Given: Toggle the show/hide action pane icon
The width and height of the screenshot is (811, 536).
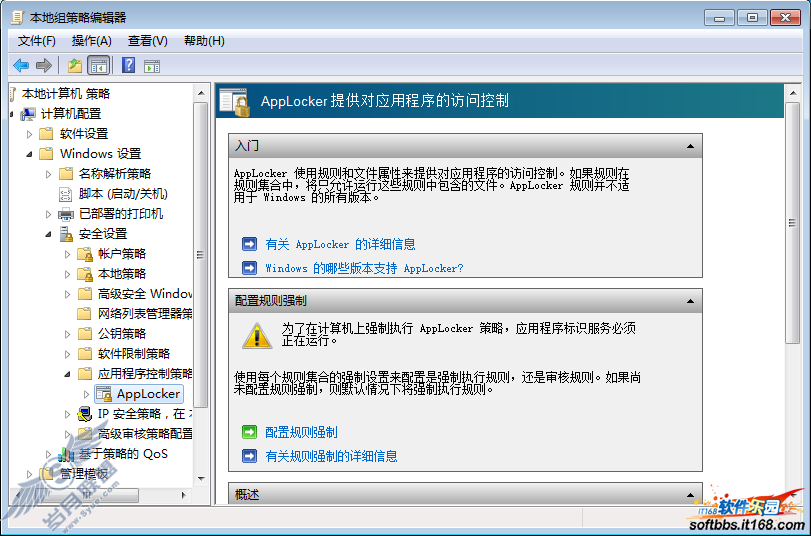Looking at the screenshot, I should pyautogui.click(x=152, y=66).
